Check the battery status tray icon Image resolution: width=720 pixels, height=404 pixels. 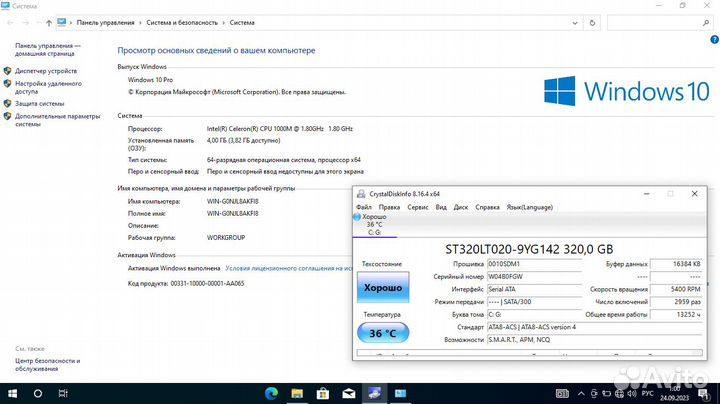coord(607,393)
